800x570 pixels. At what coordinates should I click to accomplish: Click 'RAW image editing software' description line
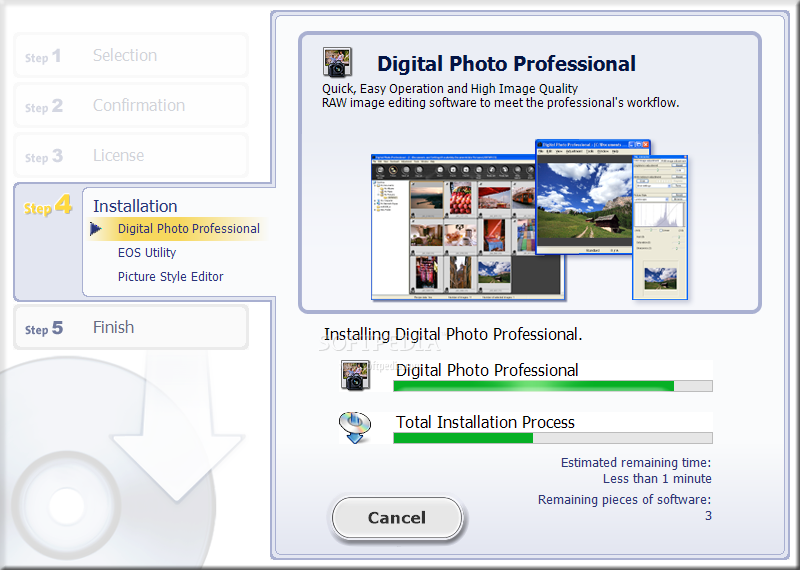501,103
